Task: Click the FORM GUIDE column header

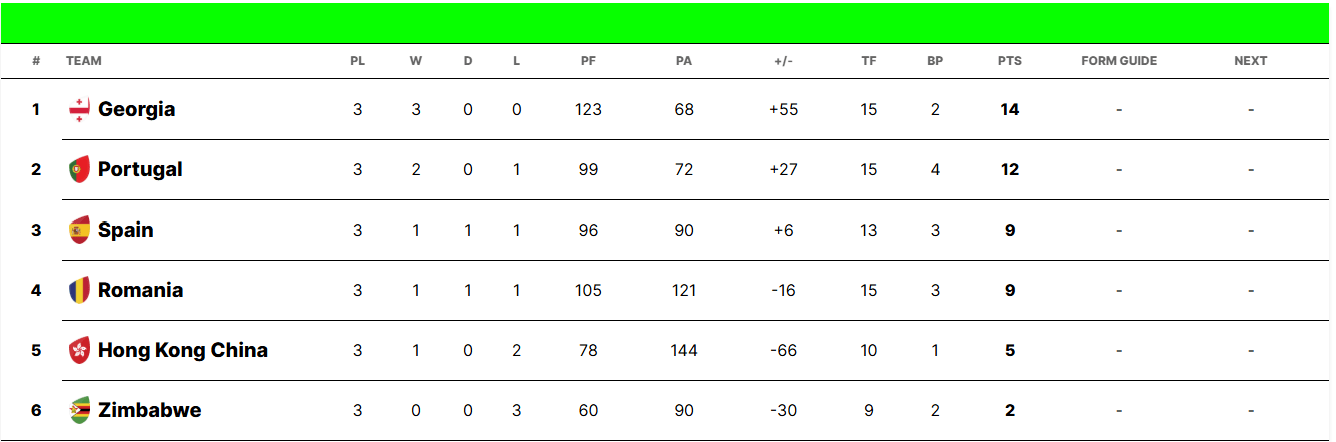Action: [1119, 61]
